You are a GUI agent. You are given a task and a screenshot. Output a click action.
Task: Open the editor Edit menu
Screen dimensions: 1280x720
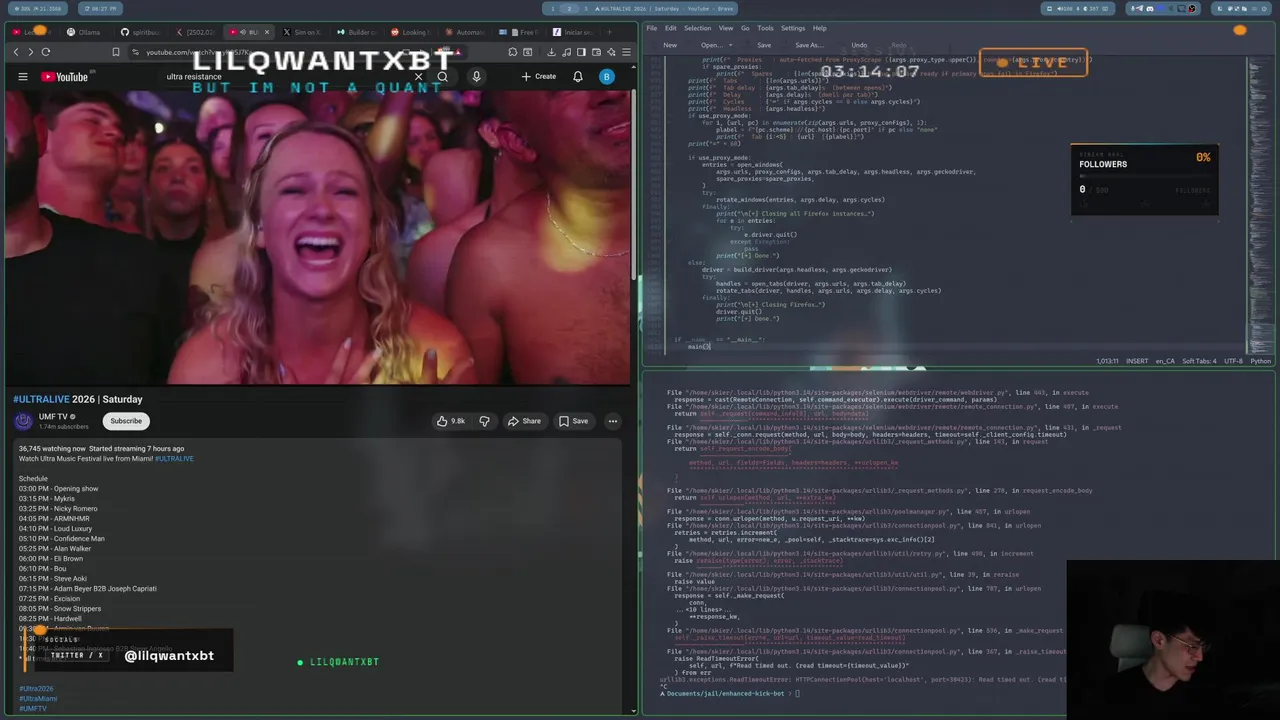671,28
